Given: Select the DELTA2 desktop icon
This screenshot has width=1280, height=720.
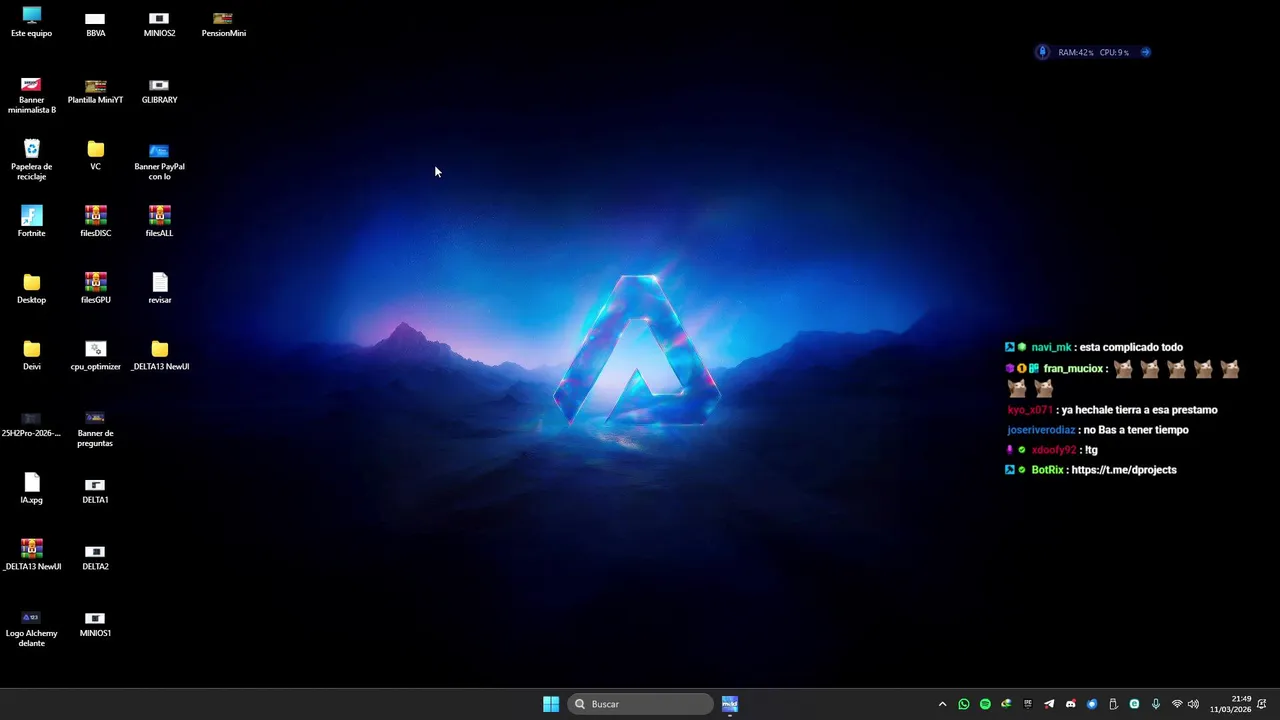Looking at the screenshot, I should point(96,557).
